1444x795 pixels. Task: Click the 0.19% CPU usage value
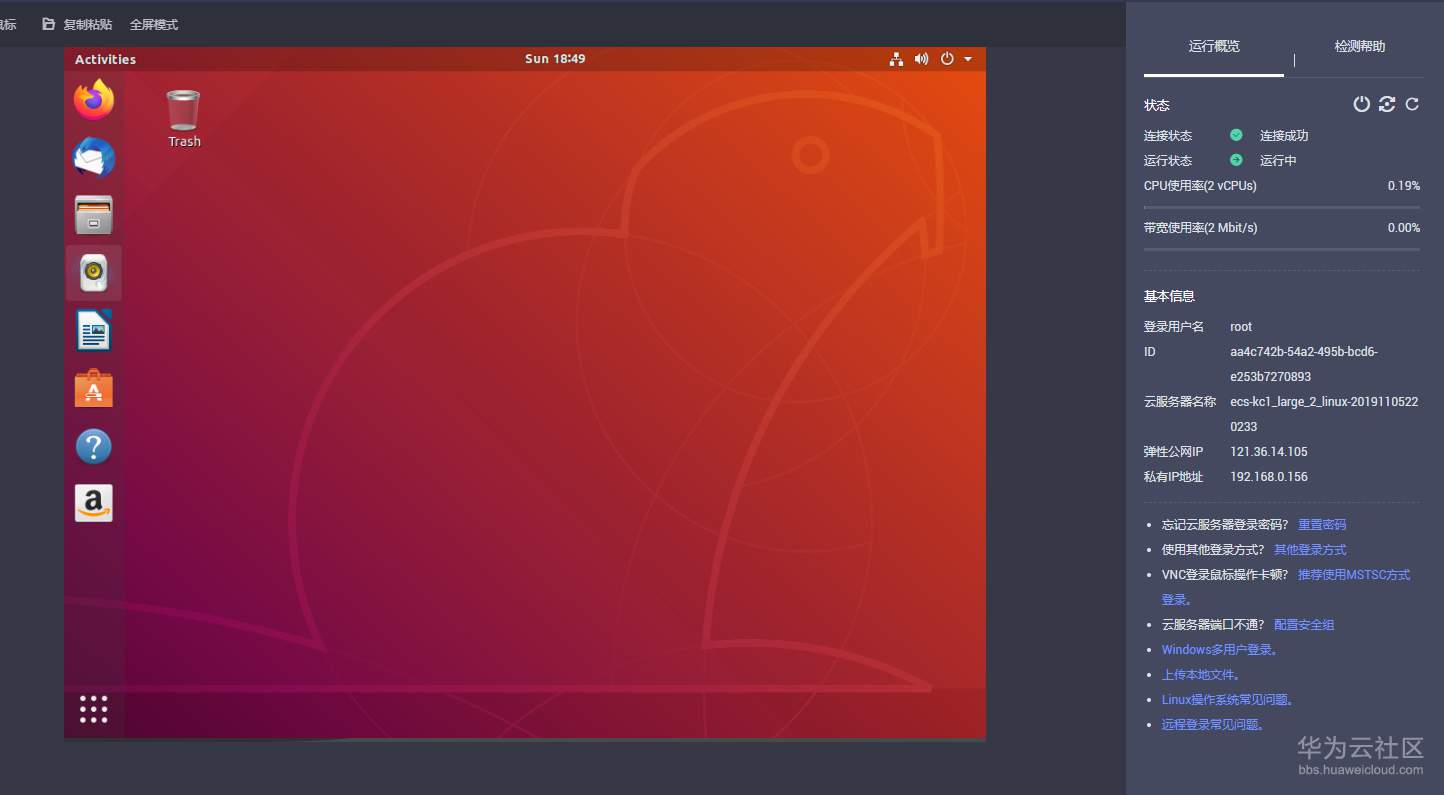[1403, 185]
